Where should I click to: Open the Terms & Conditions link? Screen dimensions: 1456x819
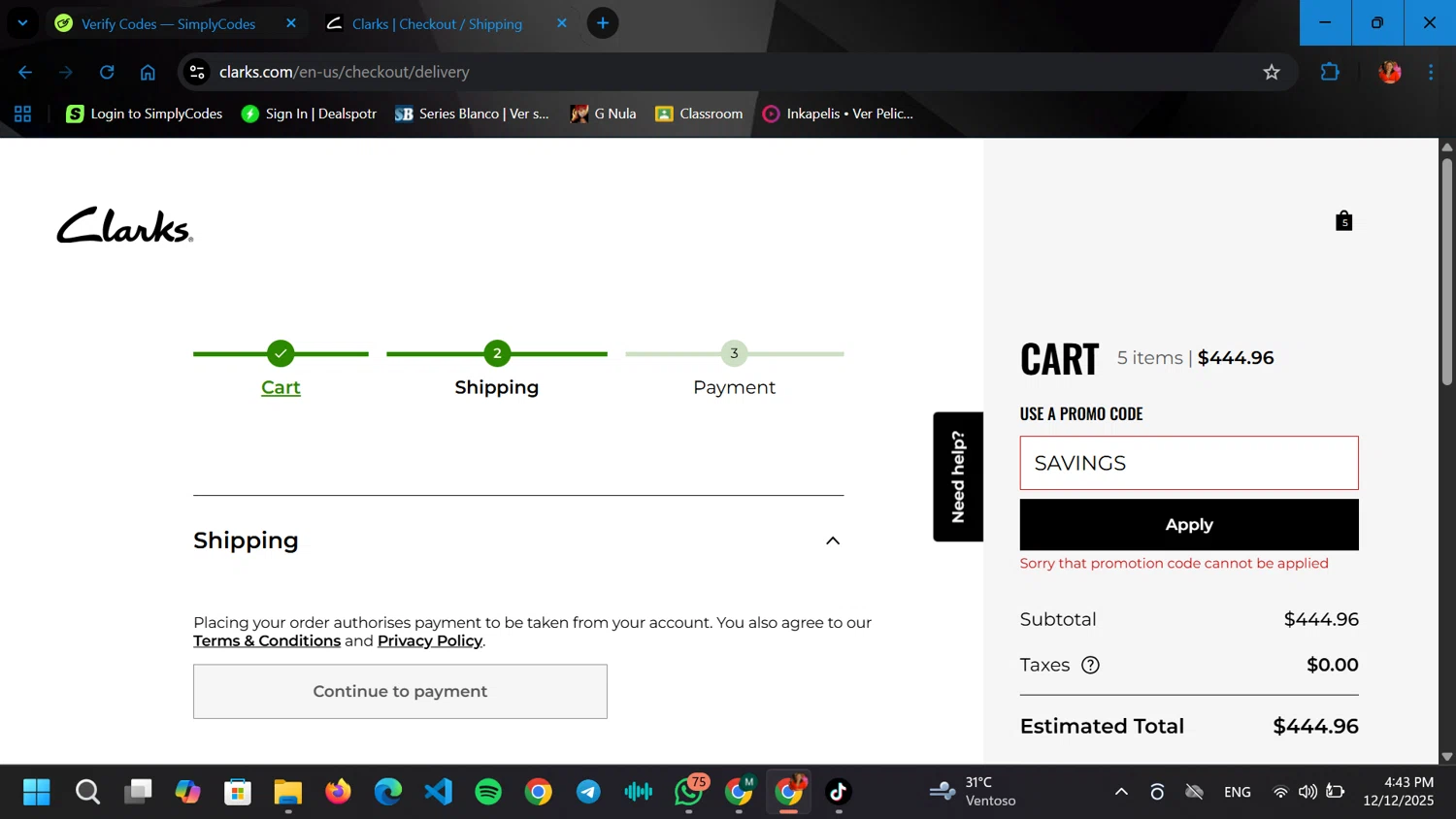267,640
